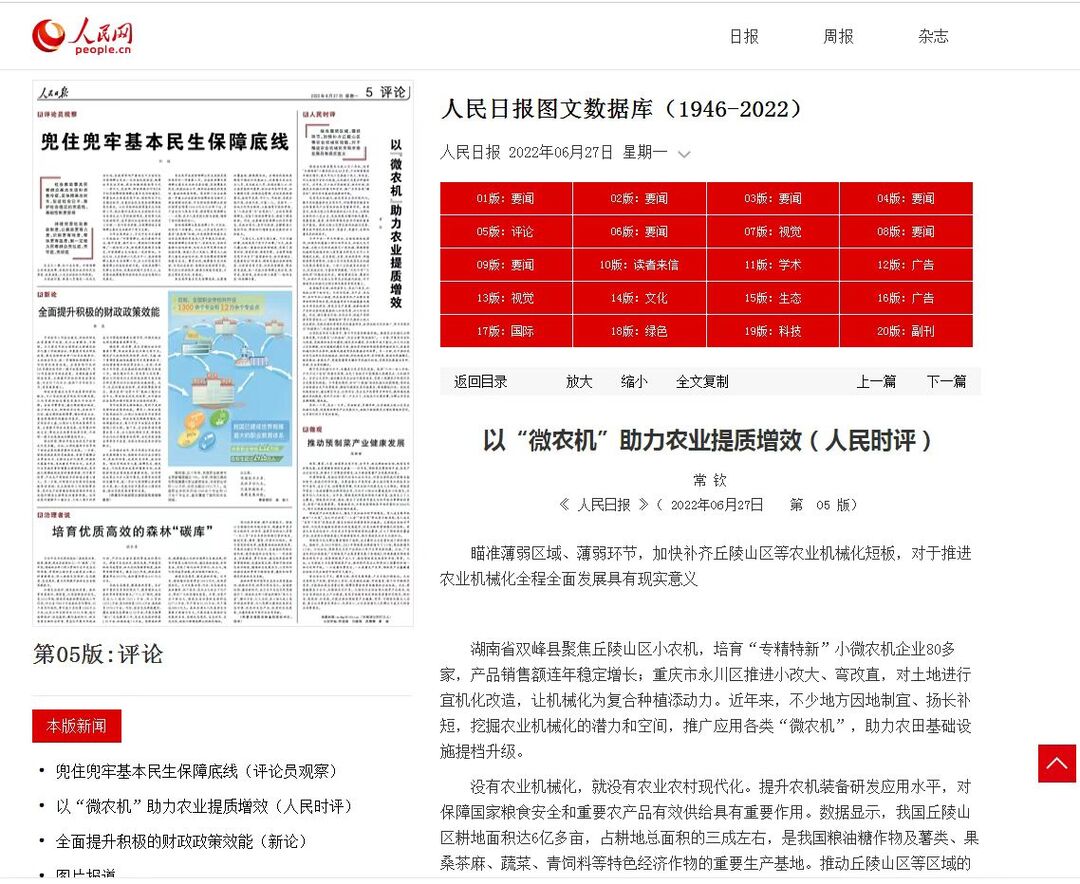Viewport: 1080px width, 884px height.
Task: Click the blue infographic on the page image
Action: tap(230, 379)
